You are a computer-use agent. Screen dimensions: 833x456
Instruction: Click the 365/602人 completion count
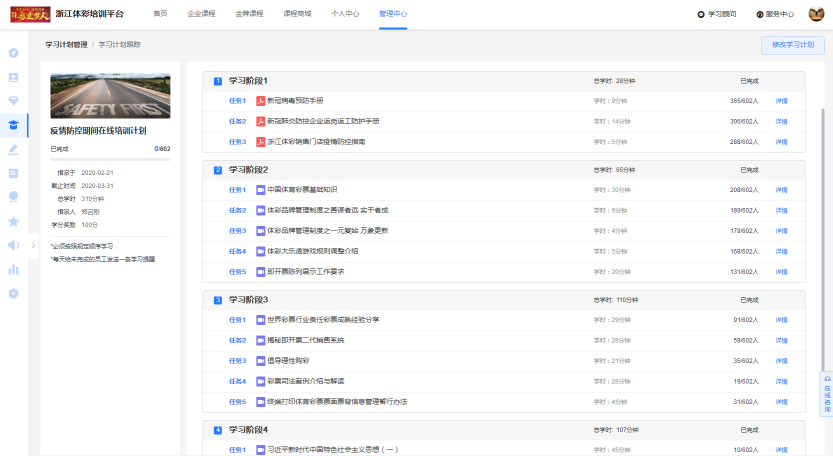744,101
